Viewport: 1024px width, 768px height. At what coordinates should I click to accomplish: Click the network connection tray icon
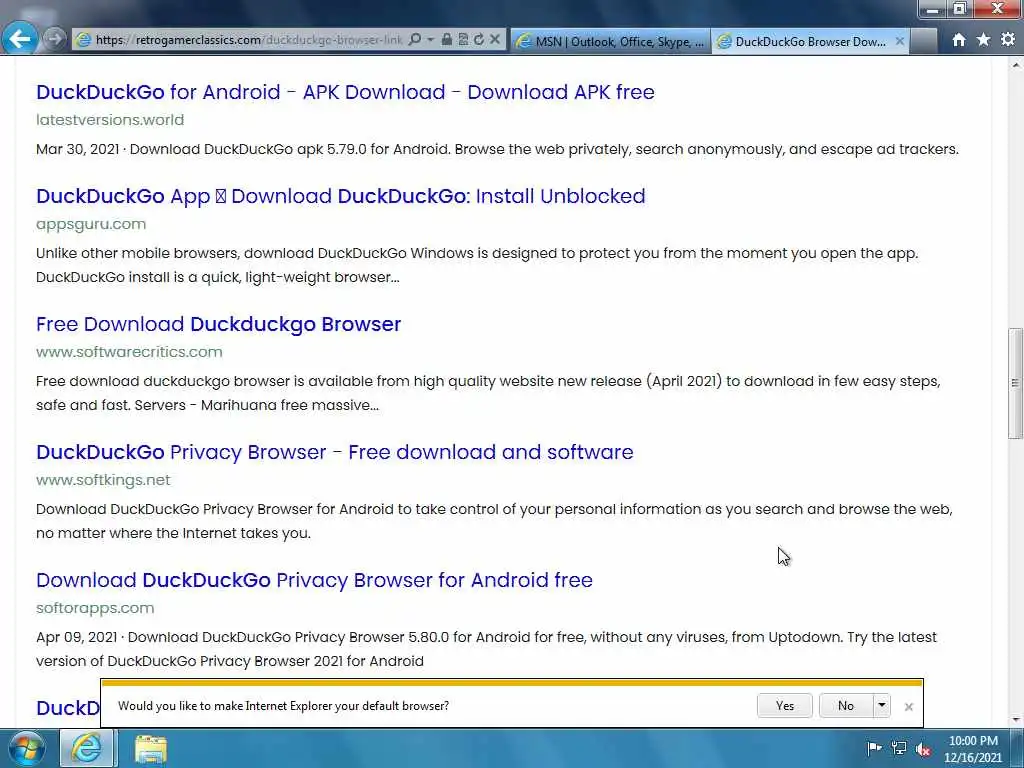899,748
